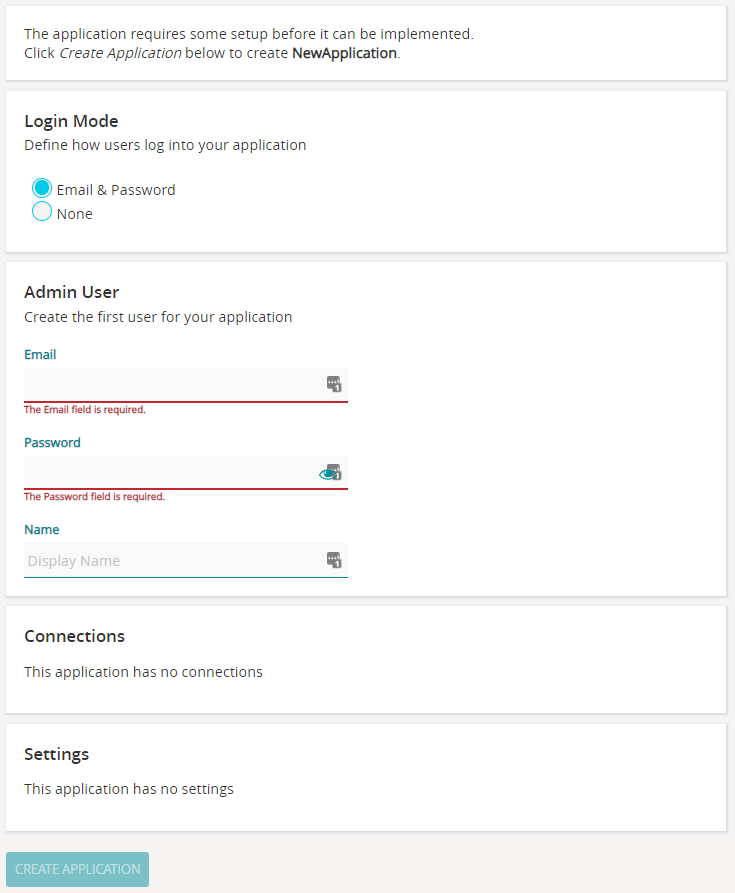Click into the Email input field
The image size is (735, 893).
coord(170,384)
